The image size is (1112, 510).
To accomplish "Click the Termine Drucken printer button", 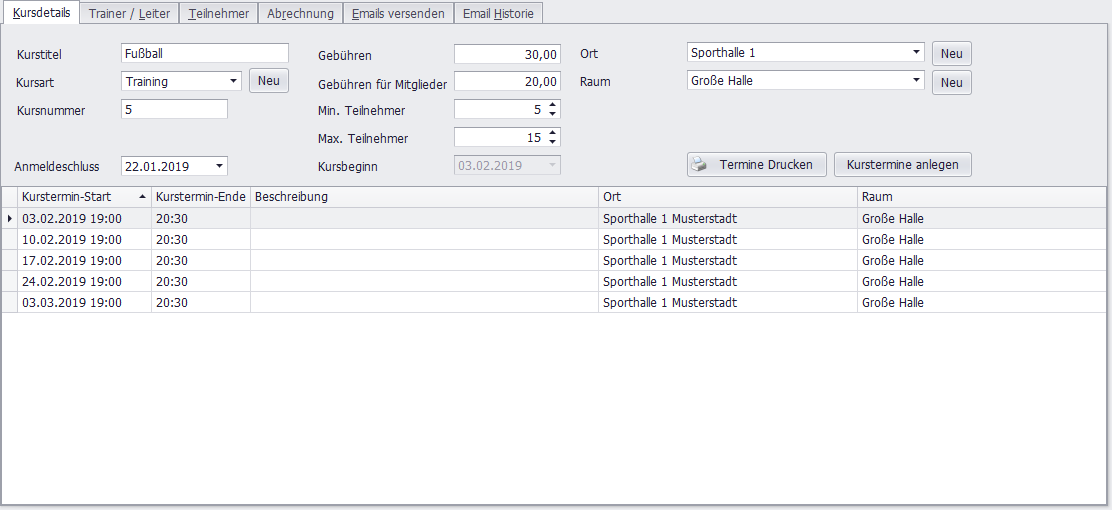I will coord(757,165).
